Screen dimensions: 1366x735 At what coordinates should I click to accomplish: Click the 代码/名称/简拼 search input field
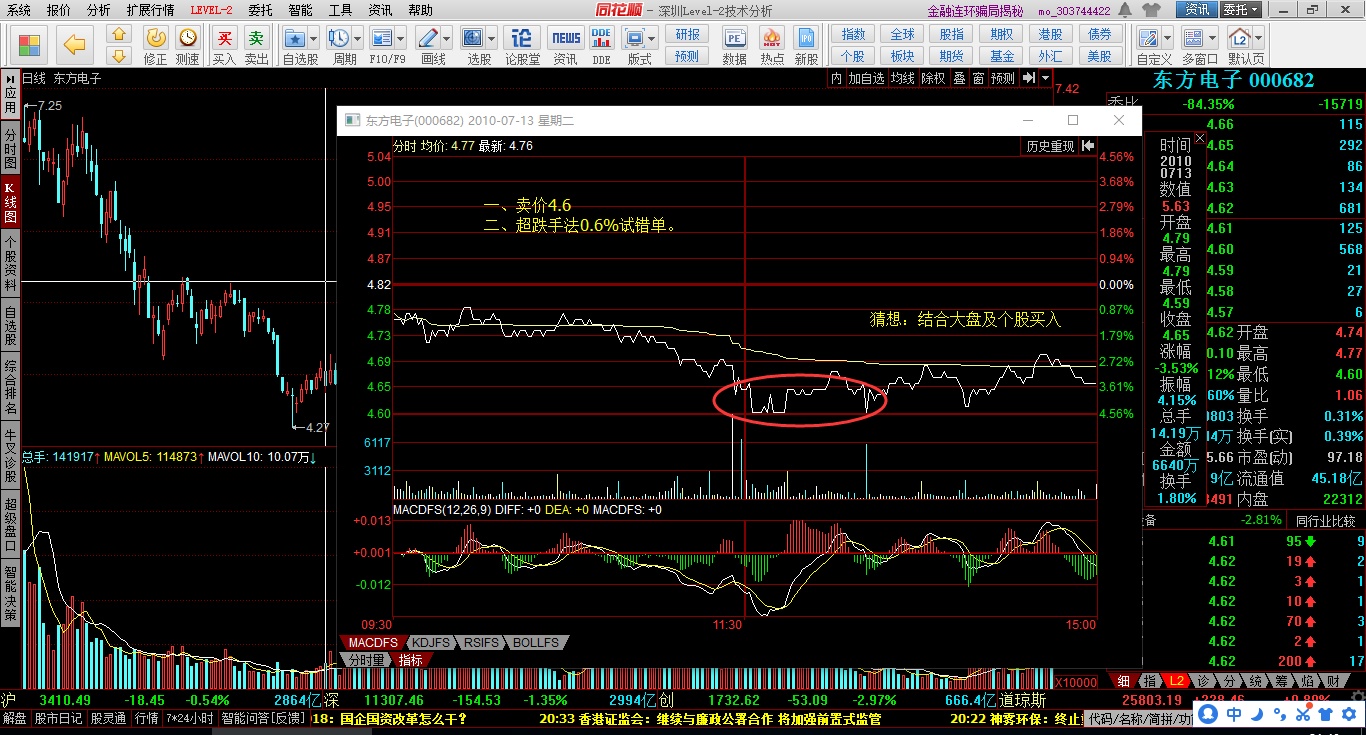(x=1140, y=718)
